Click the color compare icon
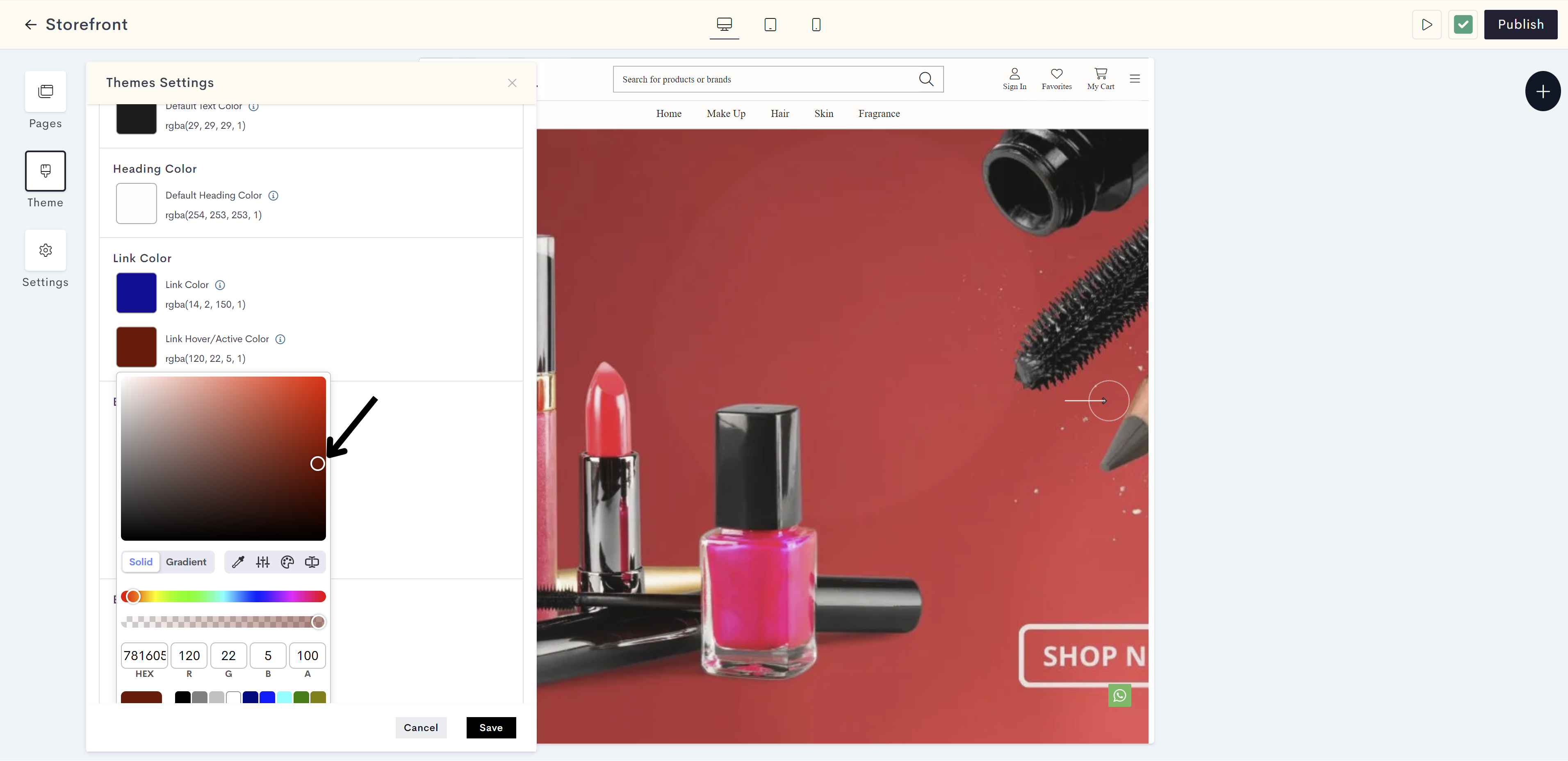The image size is (1568, 761). point(312,562)
